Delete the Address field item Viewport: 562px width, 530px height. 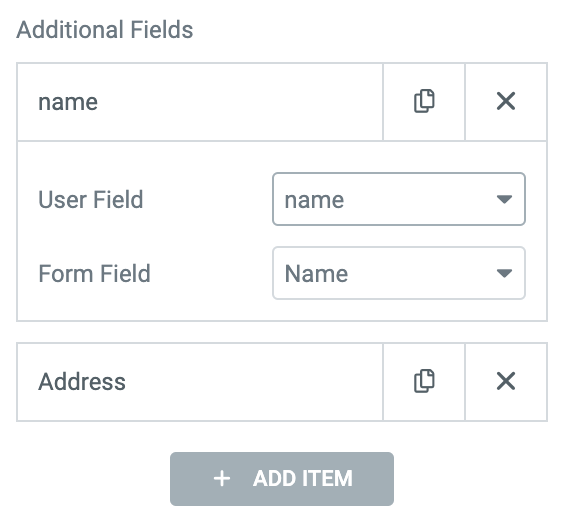506,381
